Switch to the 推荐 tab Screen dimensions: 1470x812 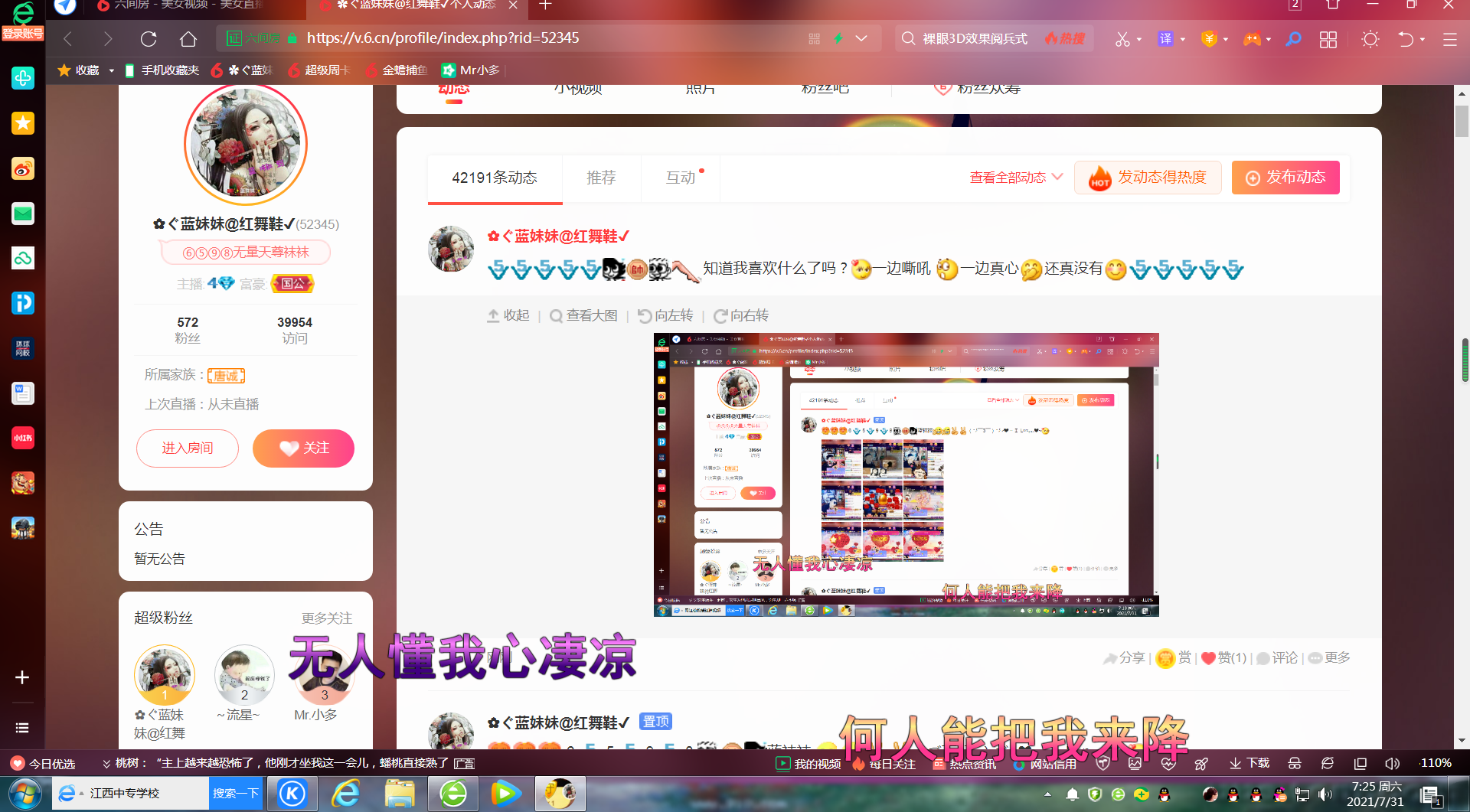point(601,178)
